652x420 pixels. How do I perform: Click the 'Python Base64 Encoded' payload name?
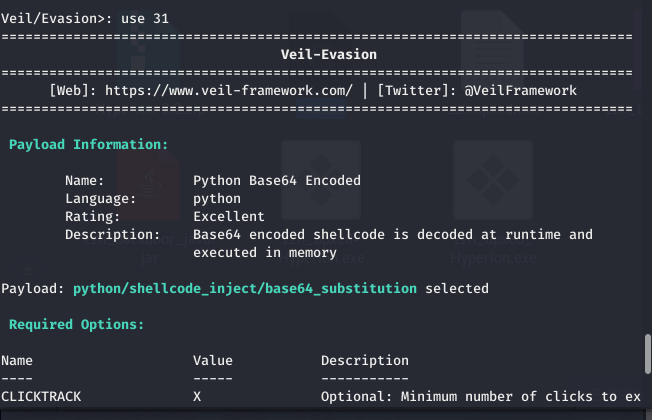click(x=277, y=180)
